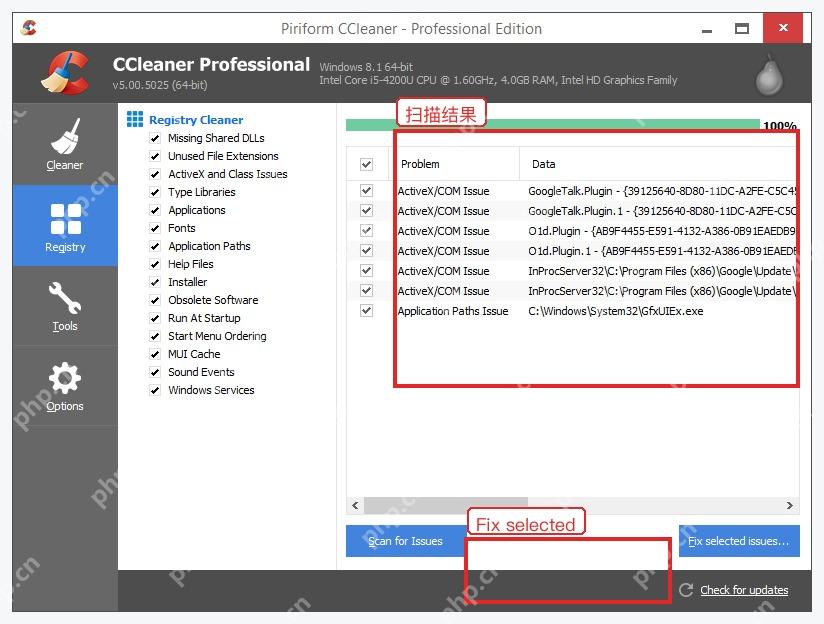The height and width of the screenshot is (624, 824).
Task: Toggle Sound Events checkbox
Action: pyautogui.click(x=155, y=372)
